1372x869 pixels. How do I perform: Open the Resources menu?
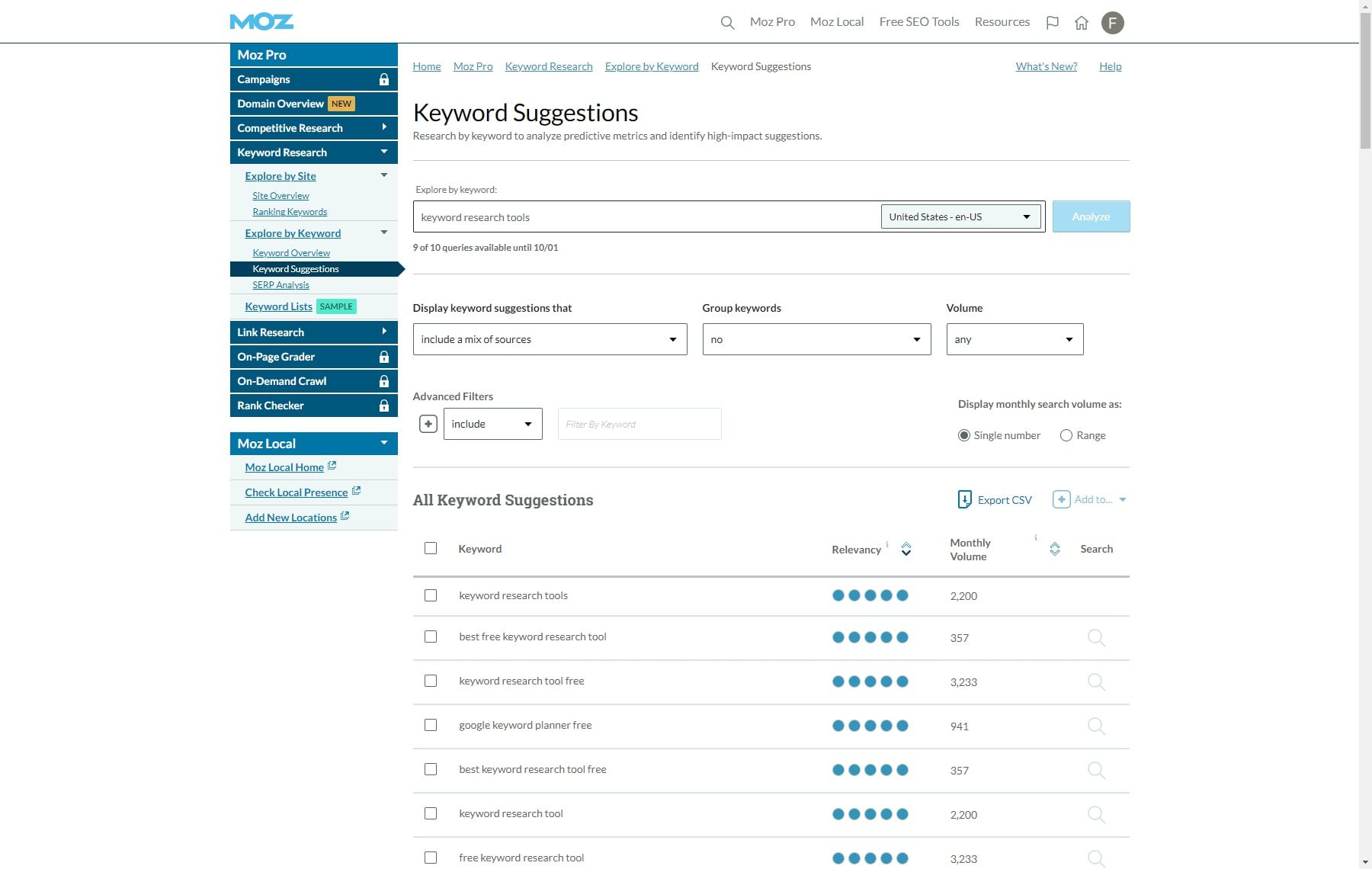pyautogui.click(x=1002, y=22)
